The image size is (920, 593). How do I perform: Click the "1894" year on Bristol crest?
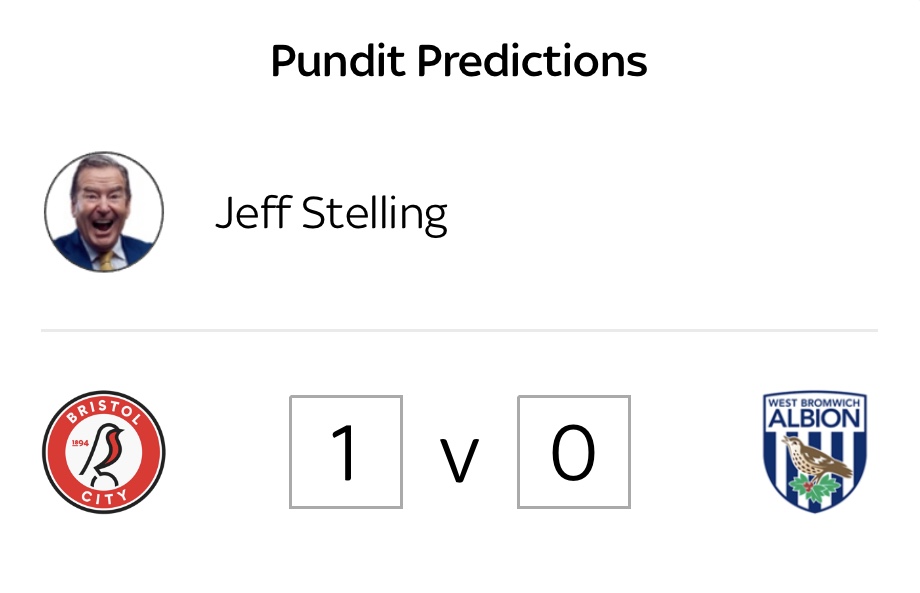pyautogui.click(x=80, y=443)
